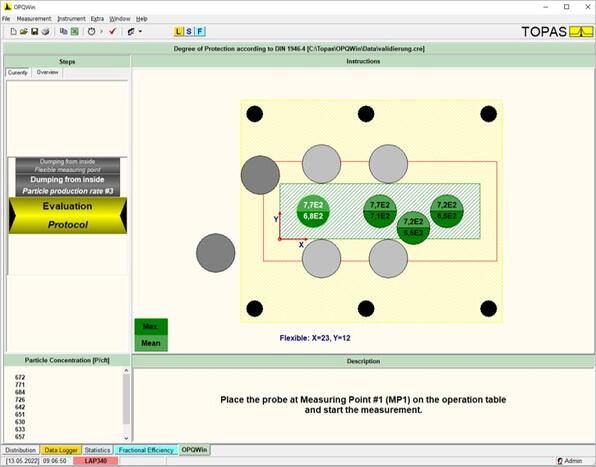Export to Excel with the green icon

74,32
